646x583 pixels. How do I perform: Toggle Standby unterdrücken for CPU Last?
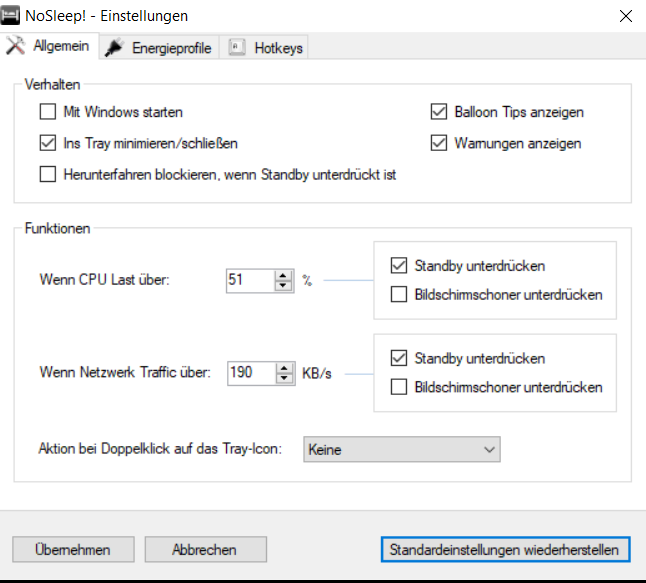(x=399, y=266)
